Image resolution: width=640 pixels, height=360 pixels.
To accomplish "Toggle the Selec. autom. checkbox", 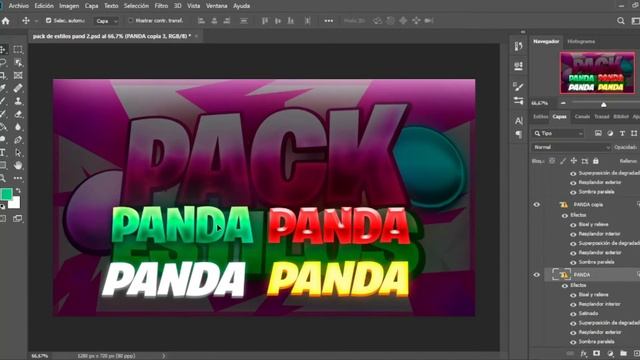I will pos(49,20).
